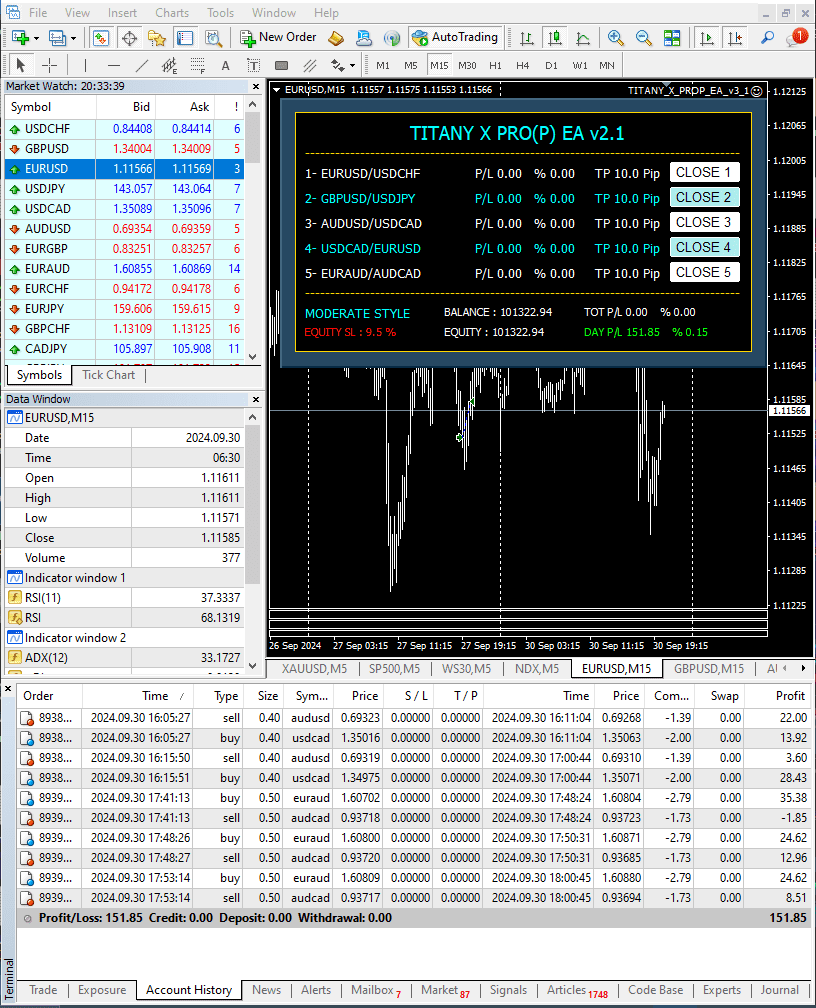Image resolution: width=816 pixels, height=1008 pixels.
Task: Open the Signals radio-wave toolbar icon
Action: click(x=392, y=38)
